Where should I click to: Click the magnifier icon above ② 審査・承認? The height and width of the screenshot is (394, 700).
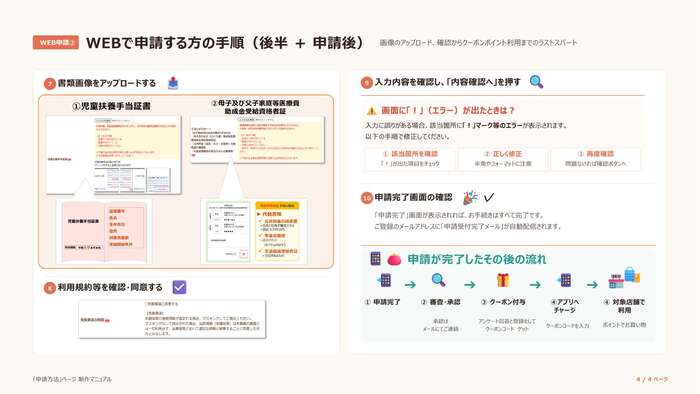tap(438, 280)
